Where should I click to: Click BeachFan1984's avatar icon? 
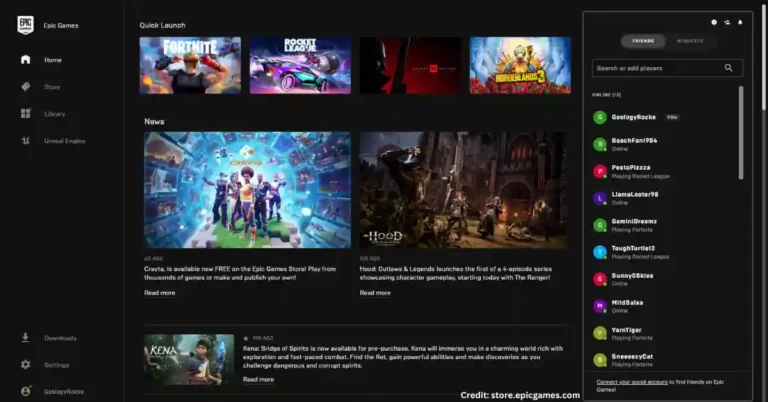point(600,144)
